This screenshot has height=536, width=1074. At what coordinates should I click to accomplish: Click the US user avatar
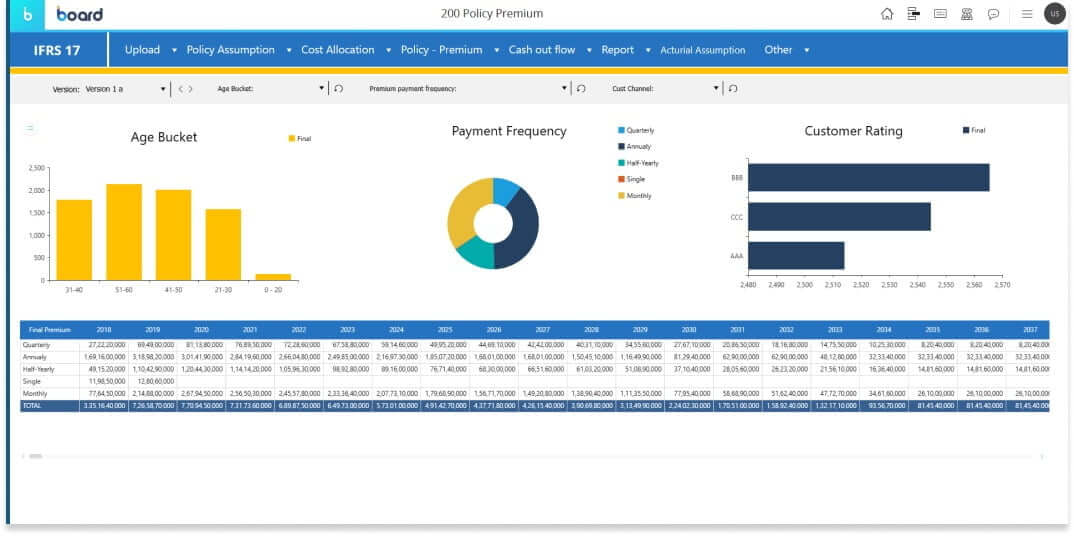(x=1054, y=14)
